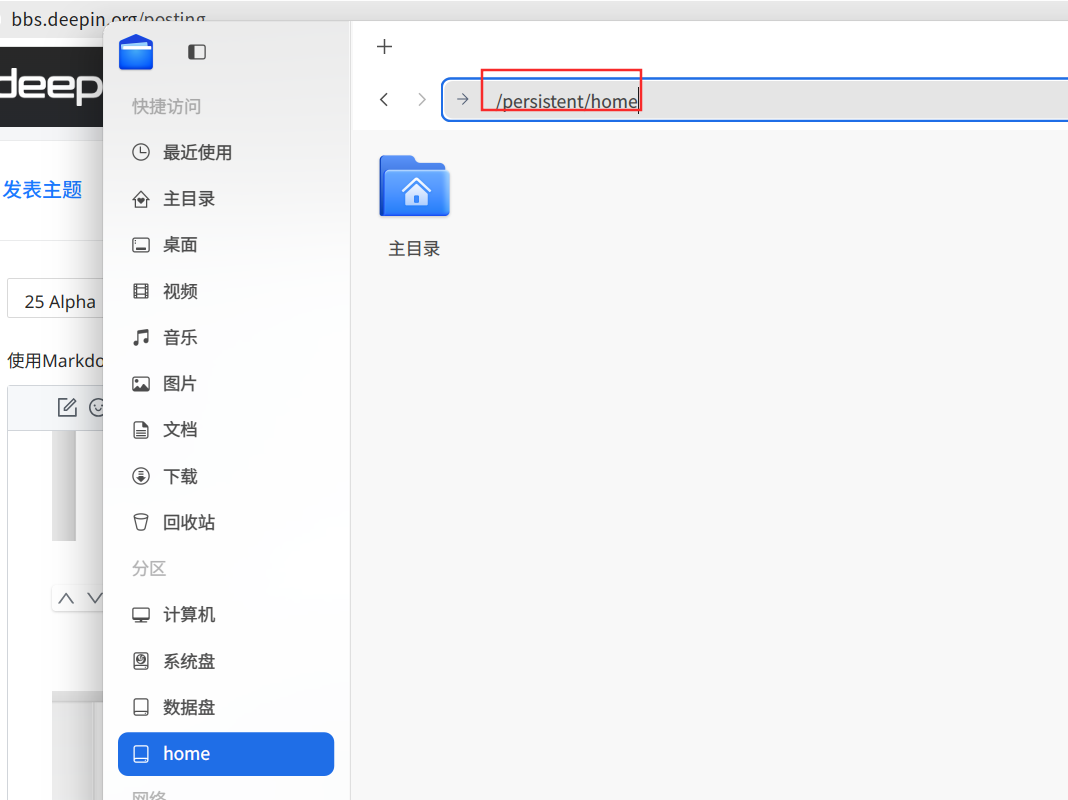The width and height of the screenshot is (1068, 800).
Task: Open 图片 in the sidebar
Action: click(x=226, y=384)
